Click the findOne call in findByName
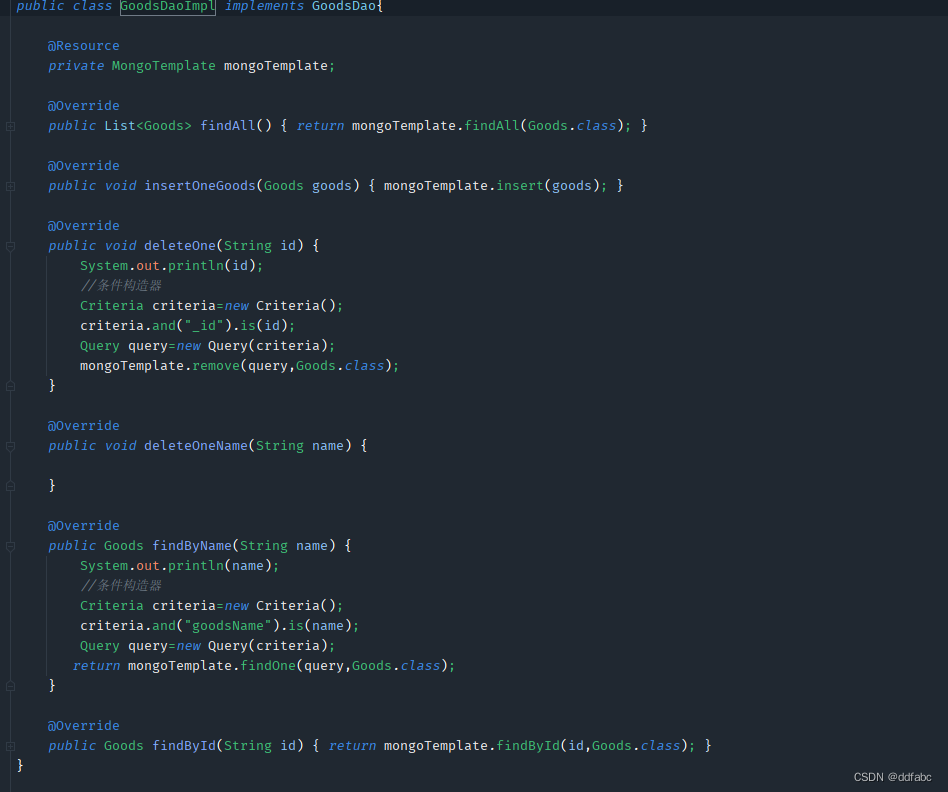Screen dimensions: 948x792 [267, 665]
